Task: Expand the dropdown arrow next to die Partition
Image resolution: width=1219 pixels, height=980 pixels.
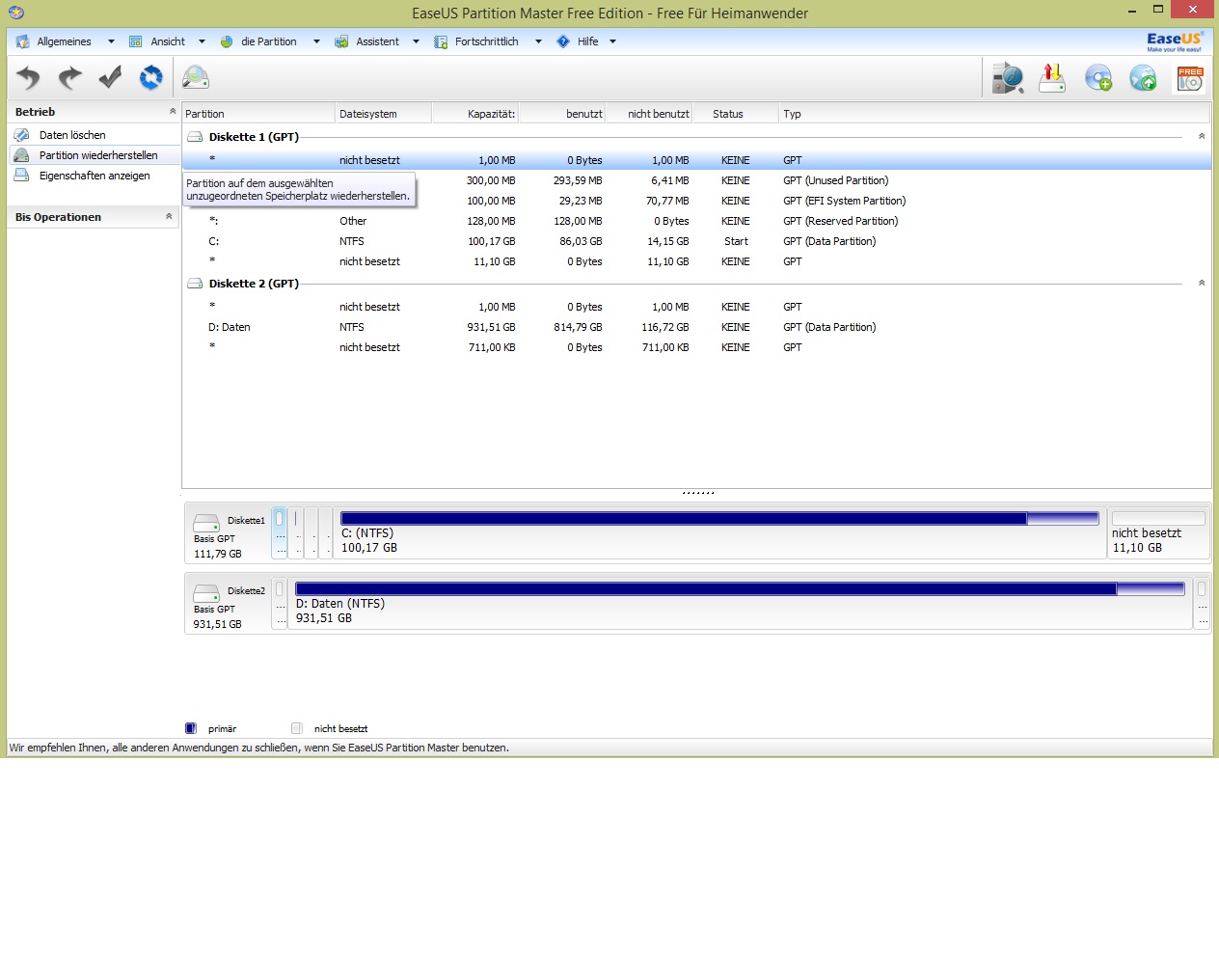Action: (x=316, y=41)
